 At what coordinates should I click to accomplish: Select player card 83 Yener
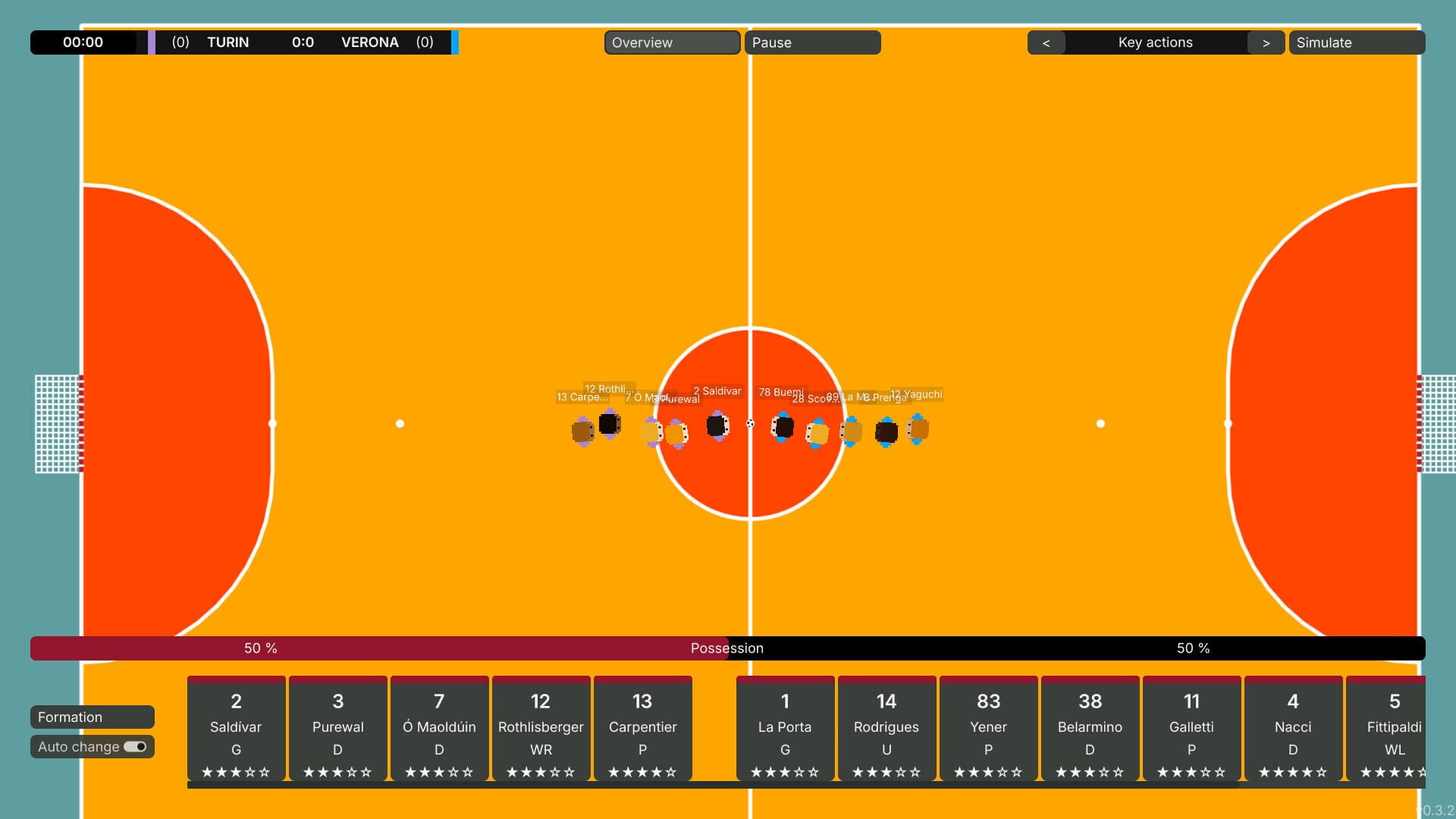pyautogui.click(x=988, y=728)
